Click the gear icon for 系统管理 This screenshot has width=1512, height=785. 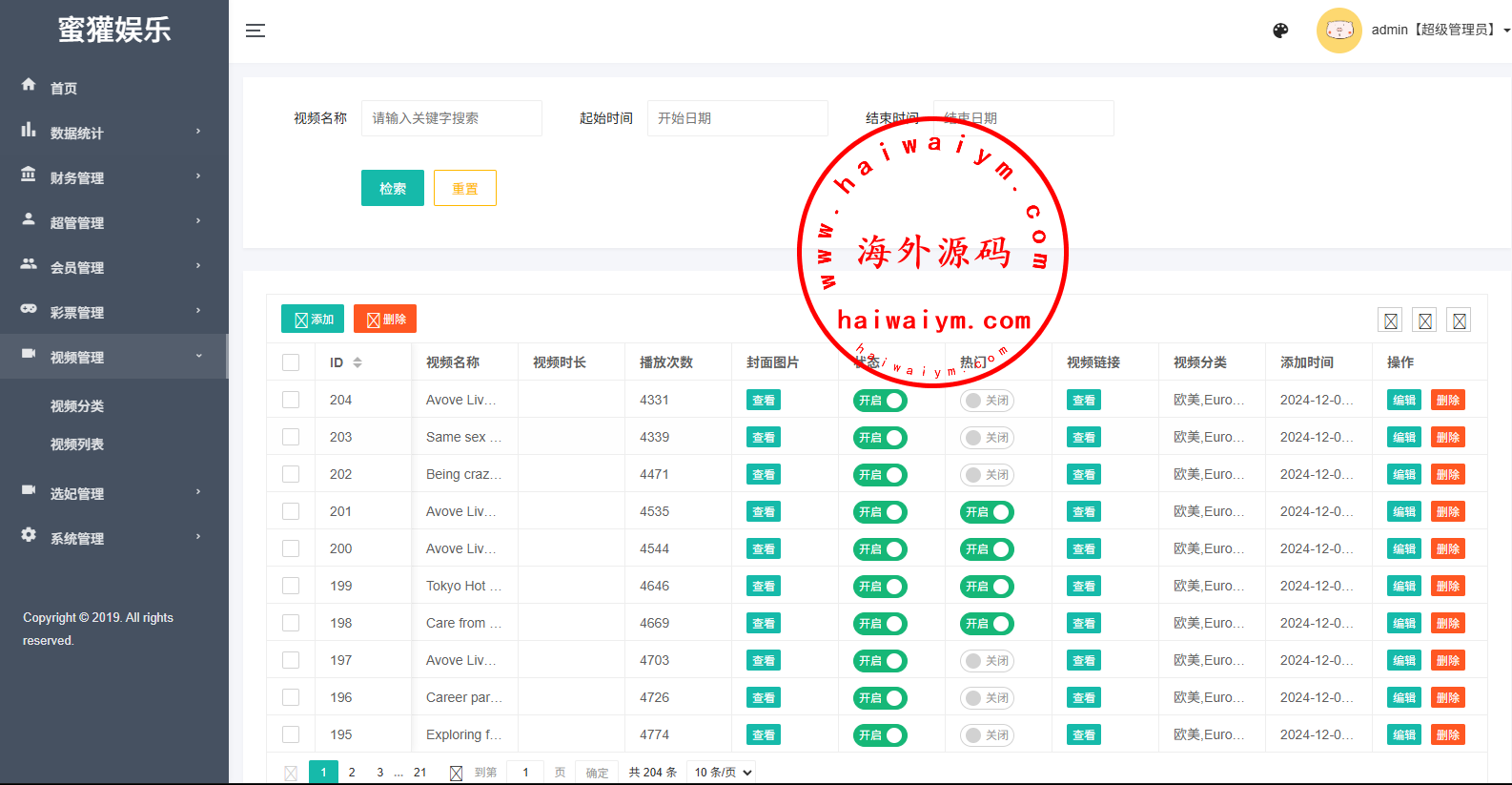coord(29,535)
